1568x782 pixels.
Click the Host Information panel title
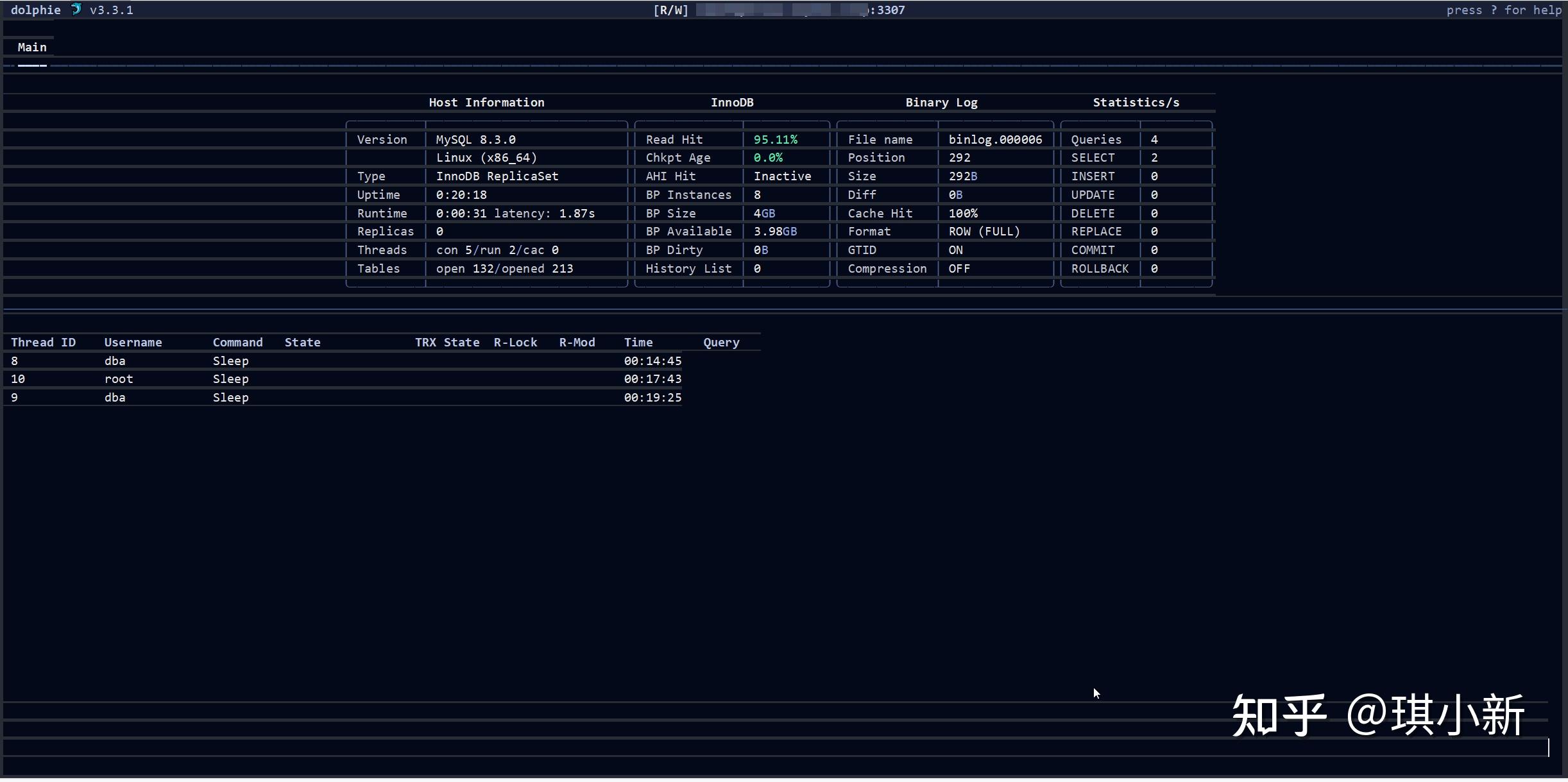pyautogui.click(x=486, y=103)
